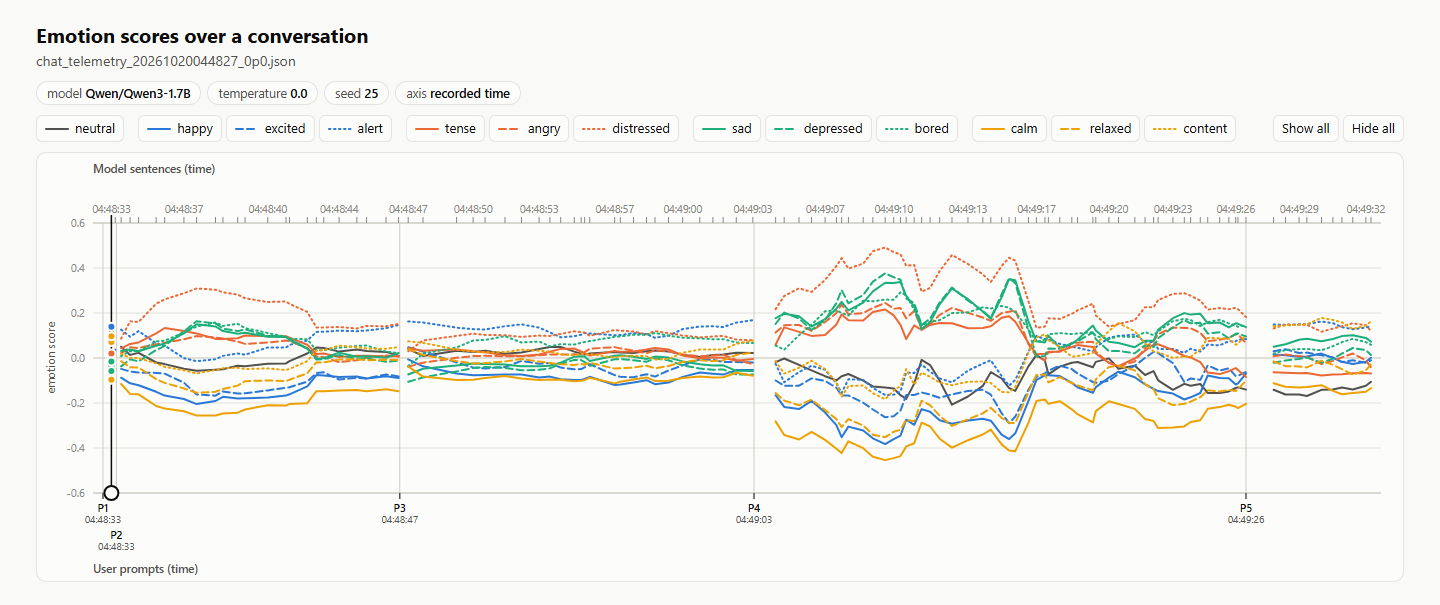Select the P4 prompt marker label
Image resolution: width=1440 pixels, height=605 pixels.
tap(753, 508)
